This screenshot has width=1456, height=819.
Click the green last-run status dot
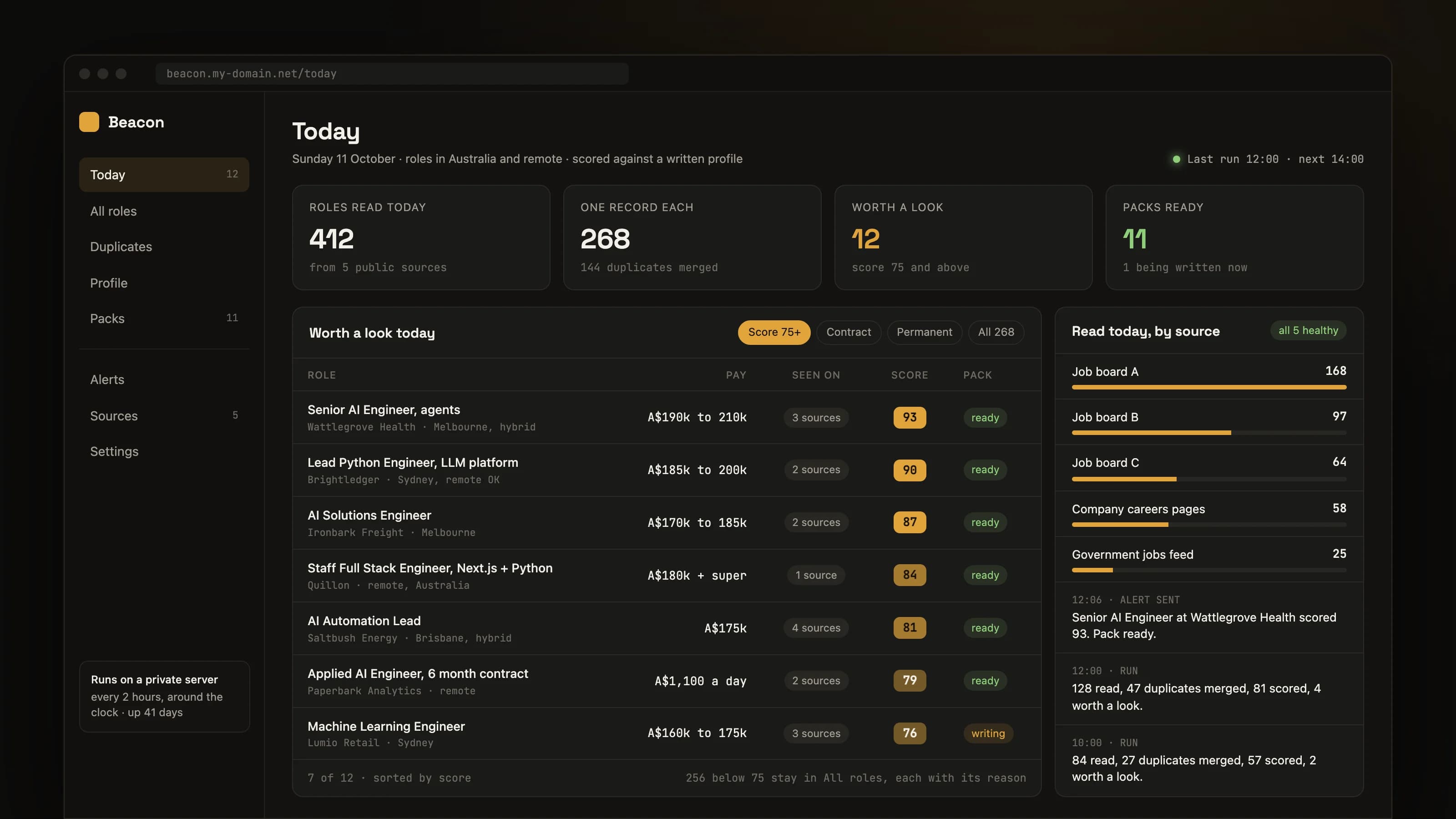point(1176,159)
